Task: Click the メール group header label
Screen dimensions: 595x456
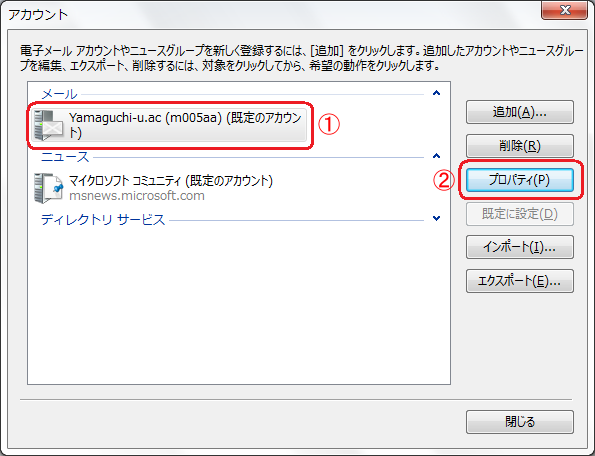Action: [59, 94]
